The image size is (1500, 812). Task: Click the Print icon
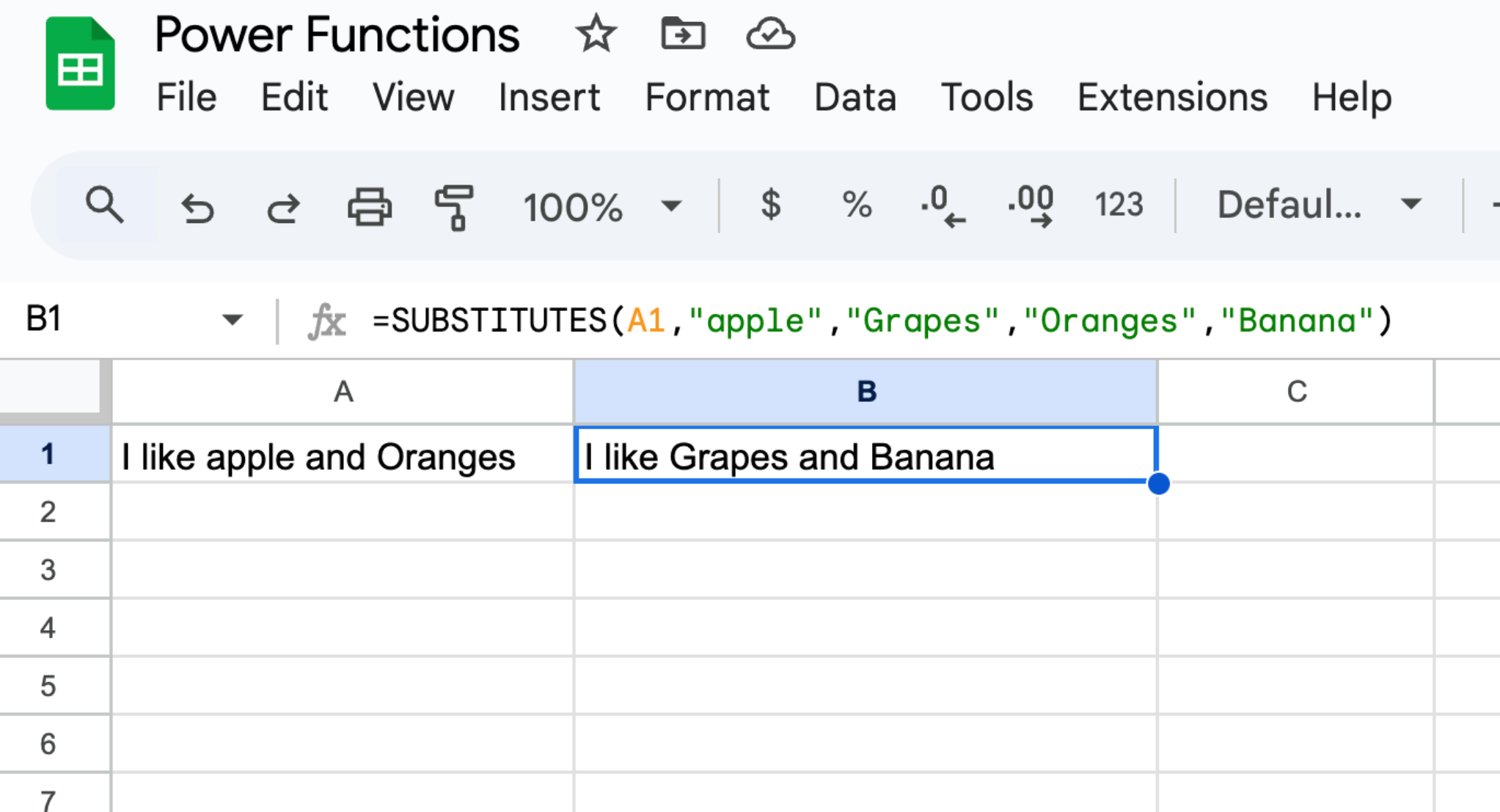click(369, 207)
